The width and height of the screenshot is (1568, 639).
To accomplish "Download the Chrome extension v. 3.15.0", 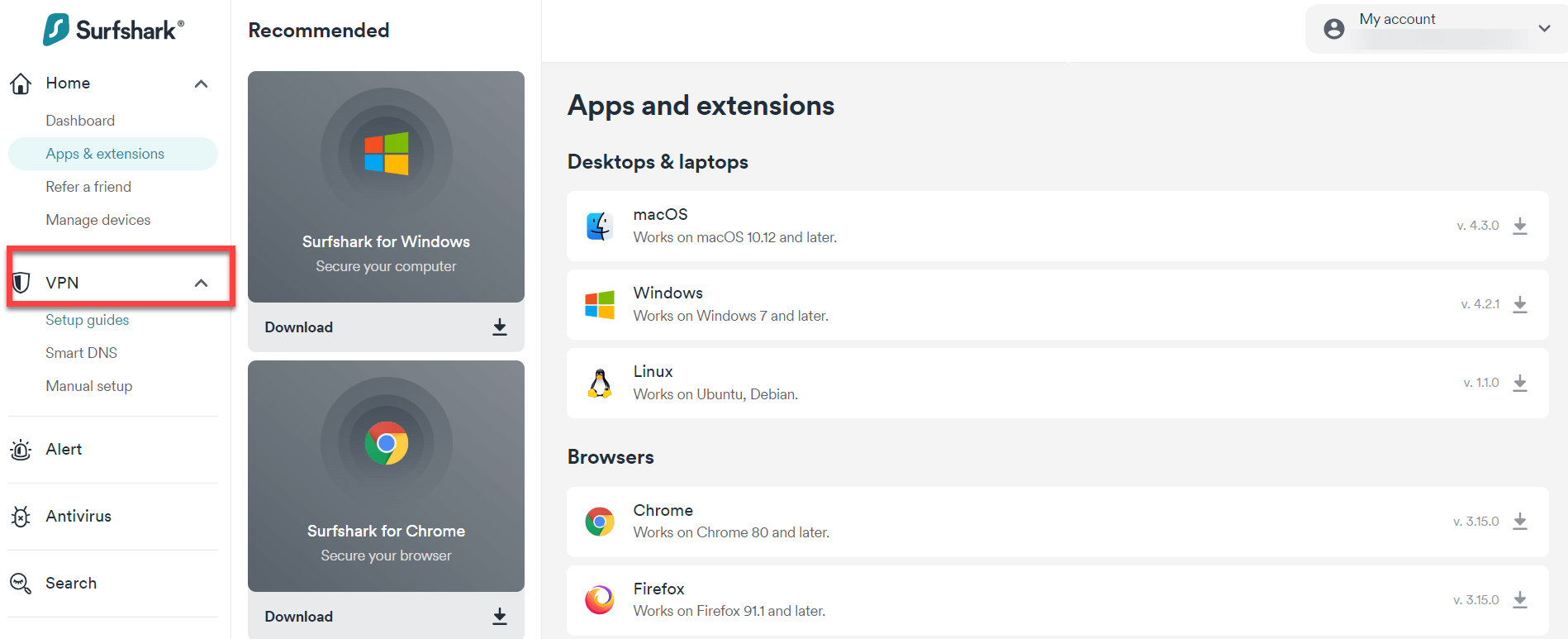I will coord(1519,522).
